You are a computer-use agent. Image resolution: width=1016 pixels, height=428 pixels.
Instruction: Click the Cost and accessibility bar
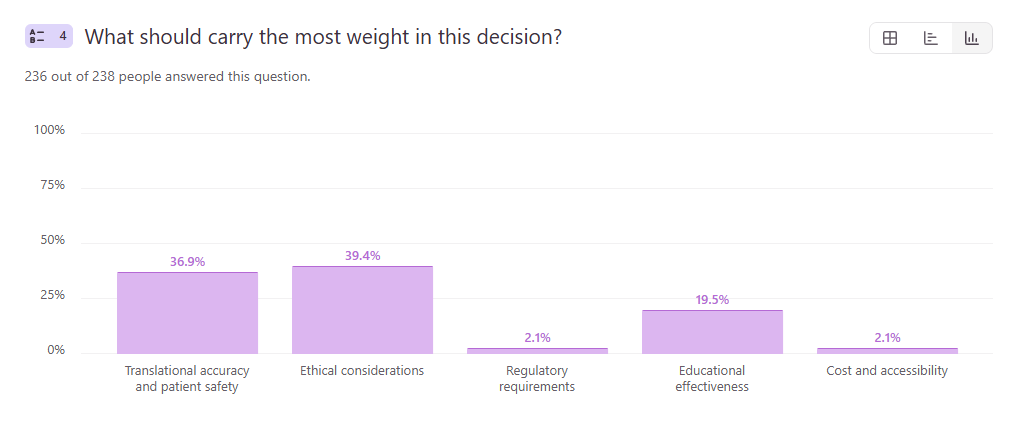pyautogui.click(x=887, y=350)
